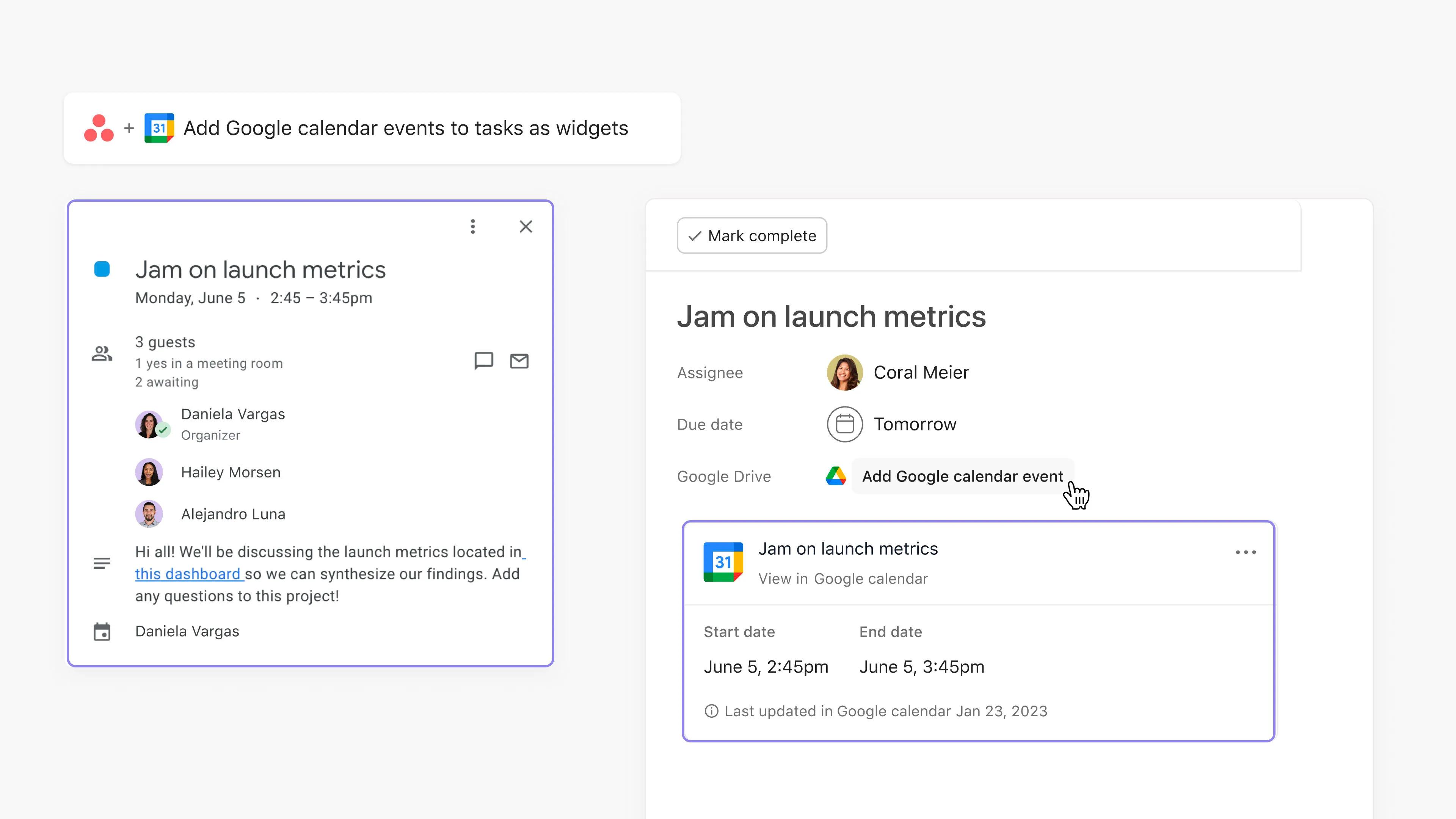Select Hailey Morsen in guest list
The width and height of the screenshot is (1456, 819).
point(231,472)
